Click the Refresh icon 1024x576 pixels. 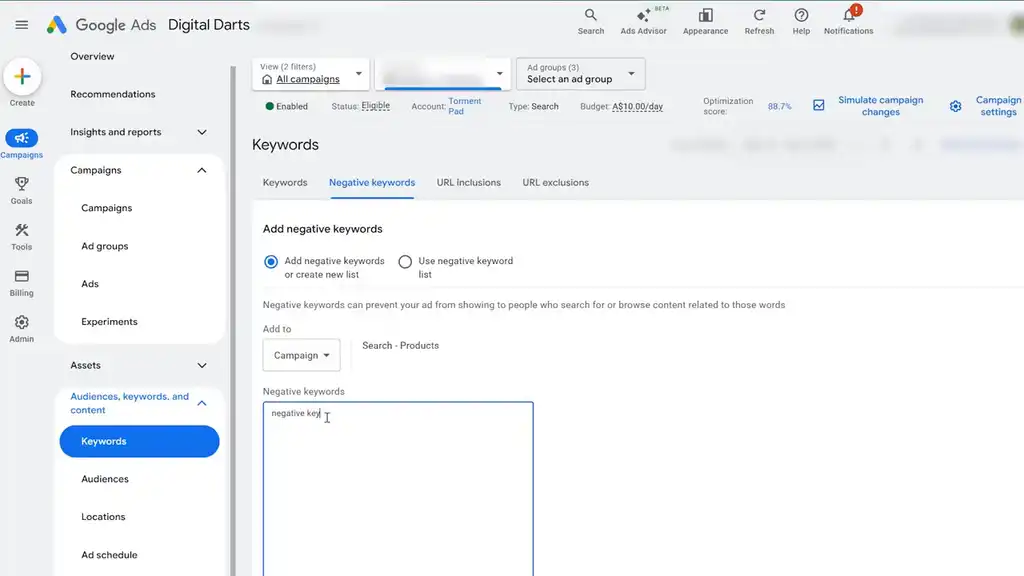pos(759,15)
